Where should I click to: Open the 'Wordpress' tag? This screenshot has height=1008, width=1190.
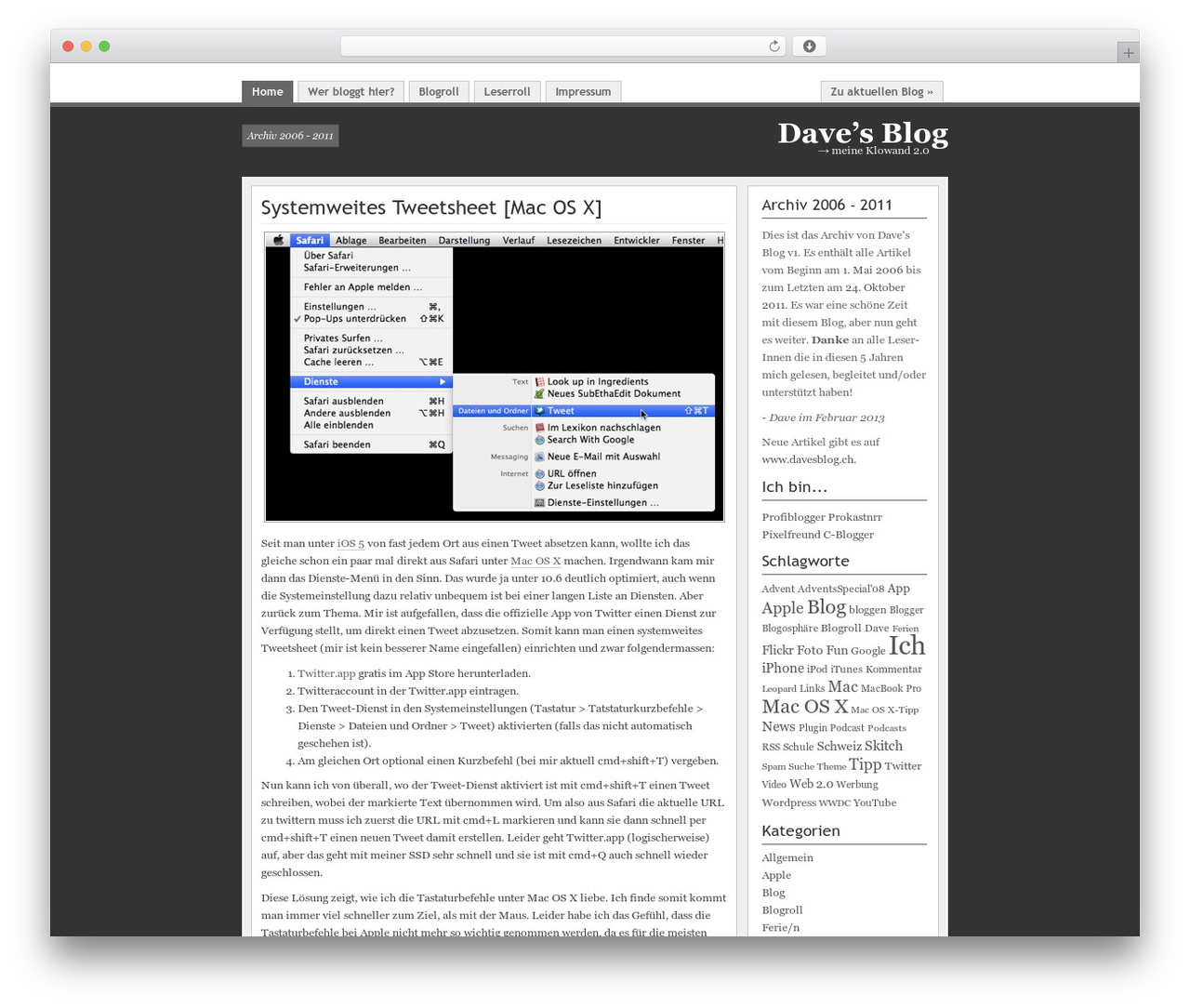(788, 802)
